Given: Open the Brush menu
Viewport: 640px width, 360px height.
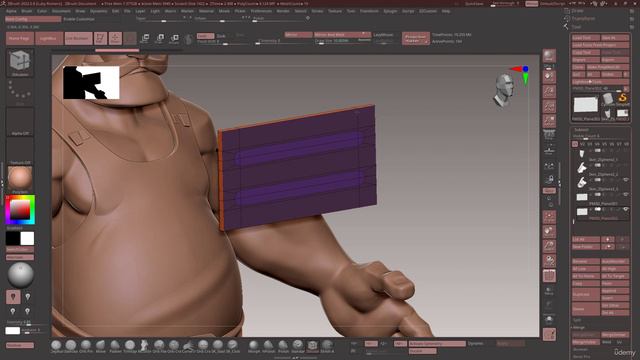Looking at the screenshot, I should [27, 11].
